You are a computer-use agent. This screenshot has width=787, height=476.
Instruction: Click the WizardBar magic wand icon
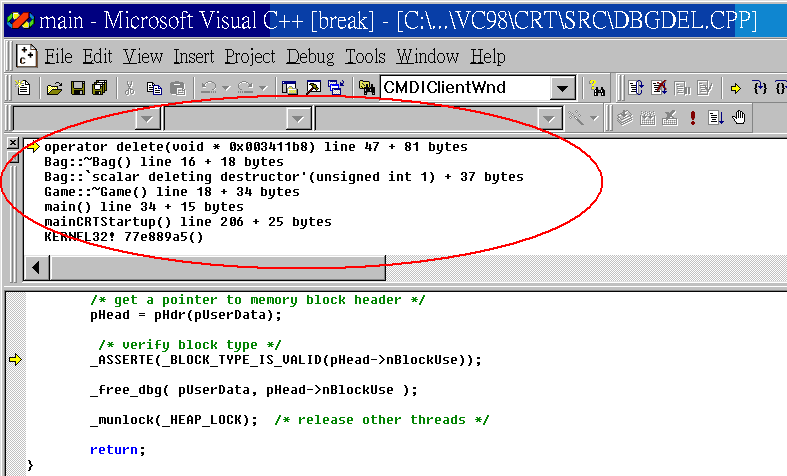pyautogui.click(x=576, y=118)
